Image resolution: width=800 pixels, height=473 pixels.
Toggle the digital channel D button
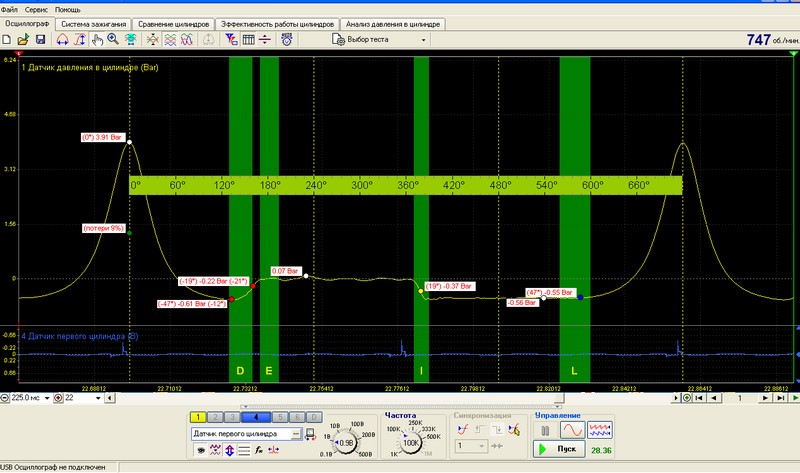(x=314, y=417)
